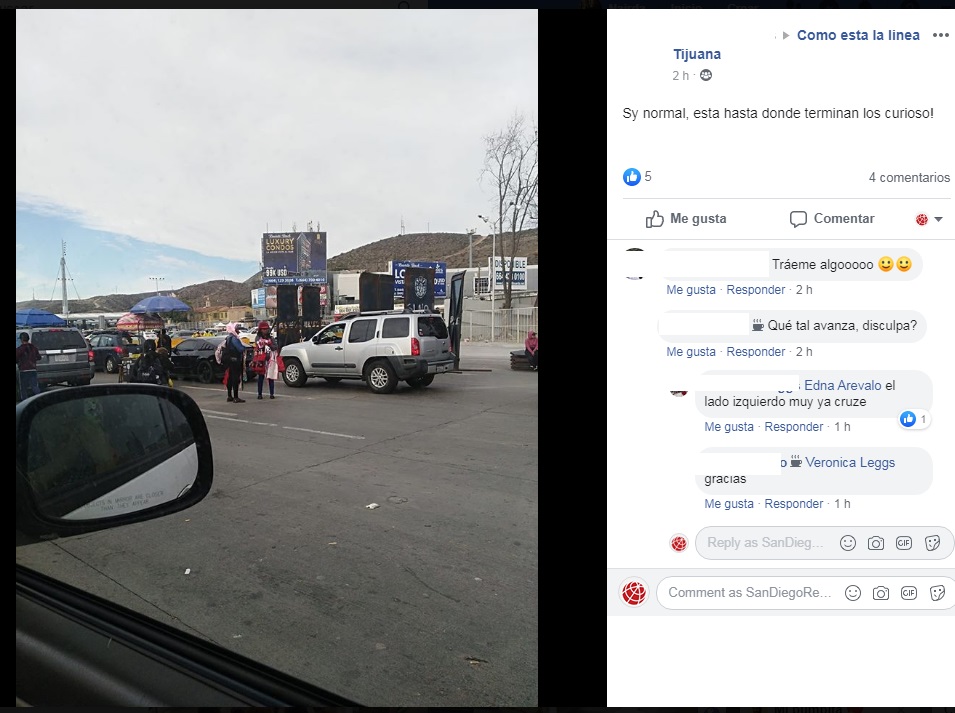The width and height of the screenshot is (955, 713).
Task: Click the Comentar button
Action: point(832,219)
